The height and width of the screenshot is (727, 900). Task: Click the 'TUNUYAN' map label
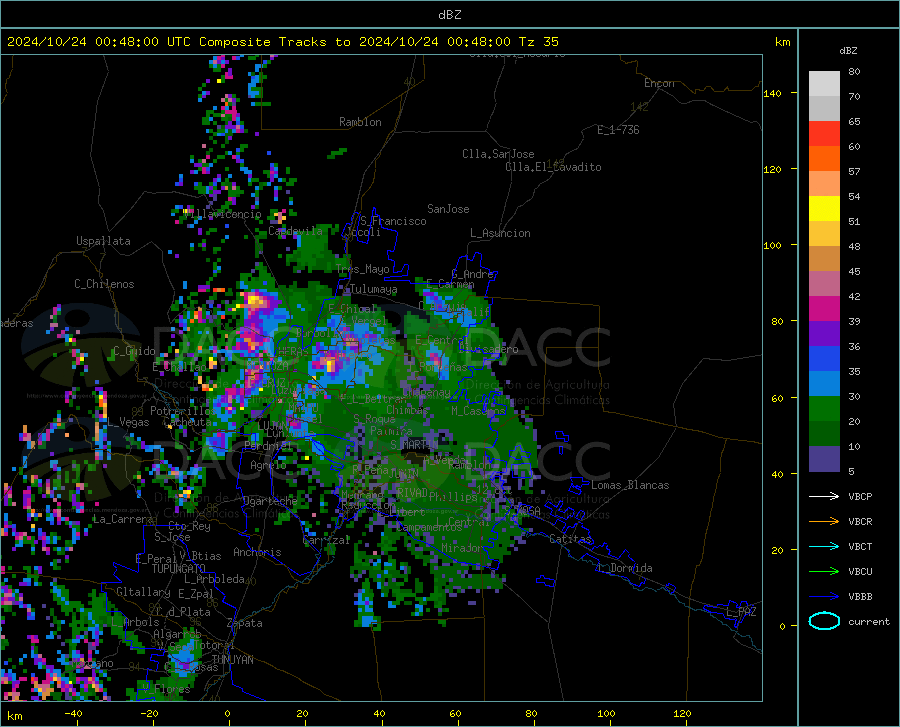(x=232, y=659)
